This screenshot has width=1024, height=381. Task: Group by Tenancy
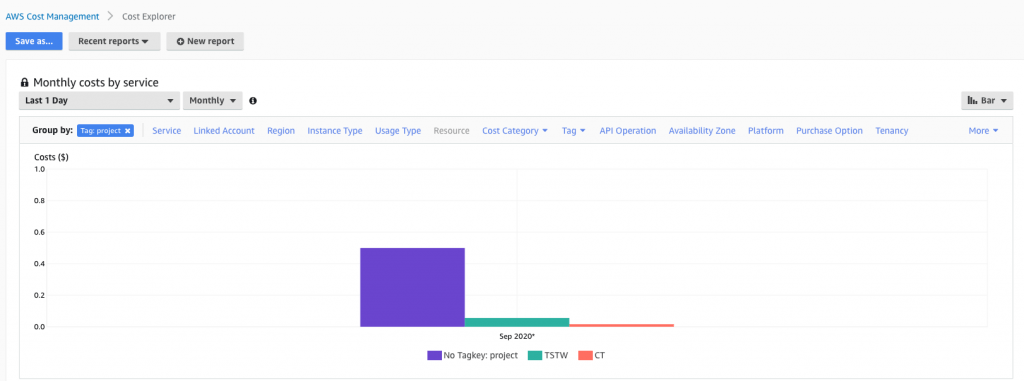click(891, 131)
